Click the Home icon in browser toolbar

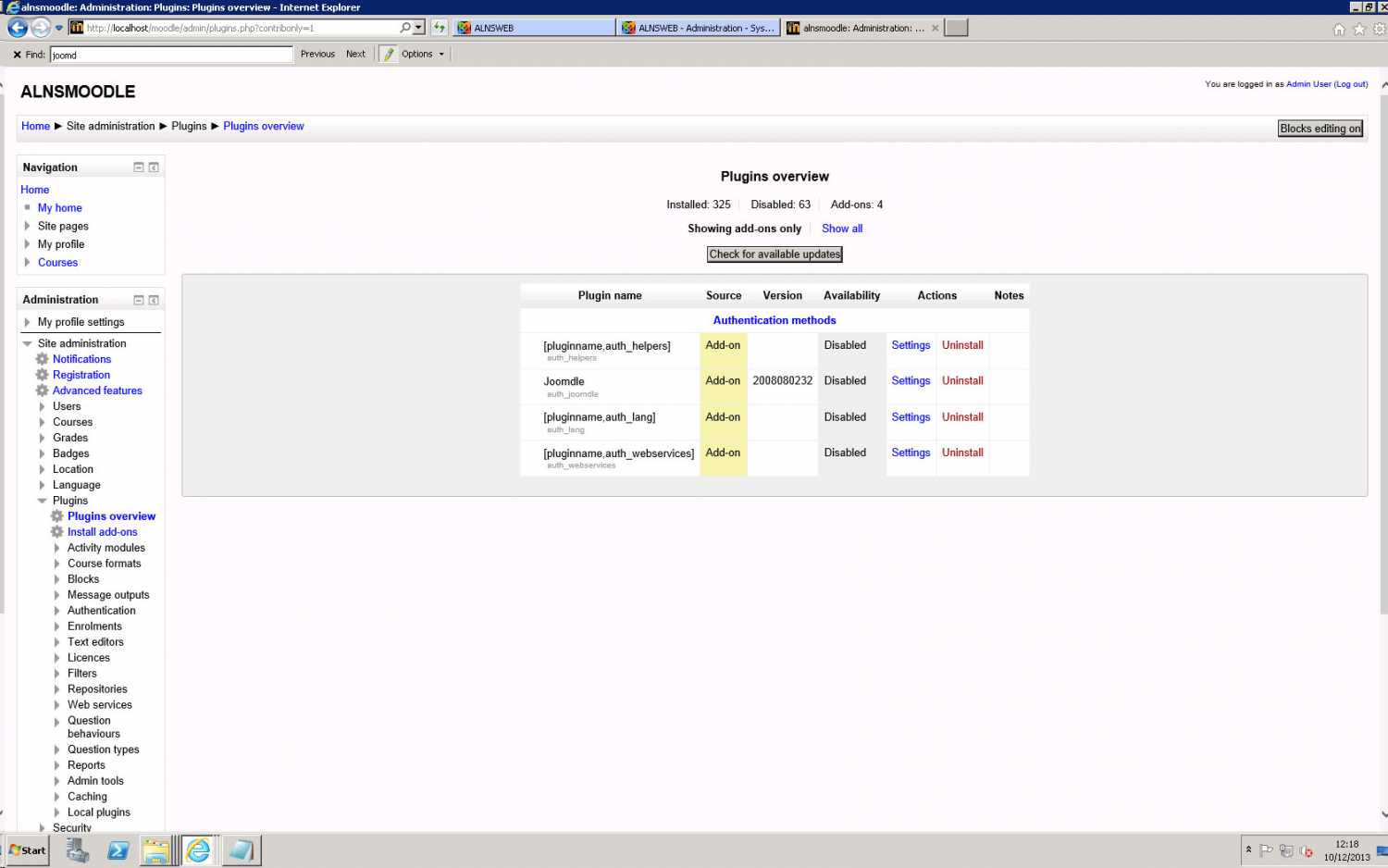tap(1338, 30)
